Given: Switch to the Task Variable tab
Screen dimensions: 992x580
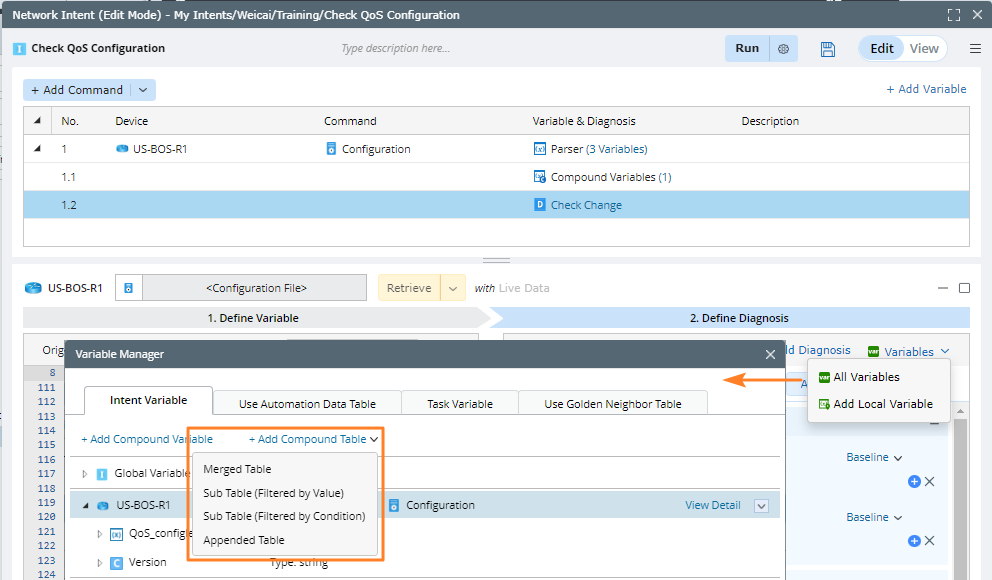Looking at the screenshot, I should point(459,404).
